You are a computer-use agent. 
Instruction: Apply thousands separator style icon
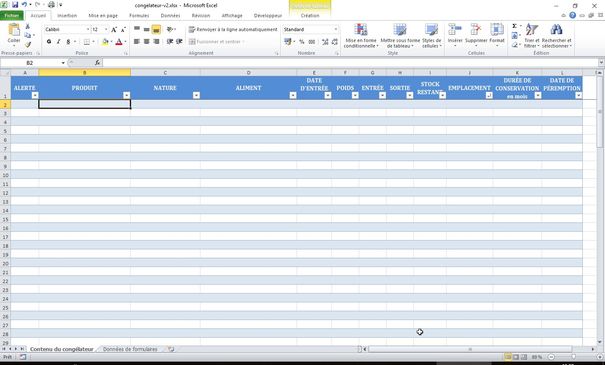(x=312, y=42)
